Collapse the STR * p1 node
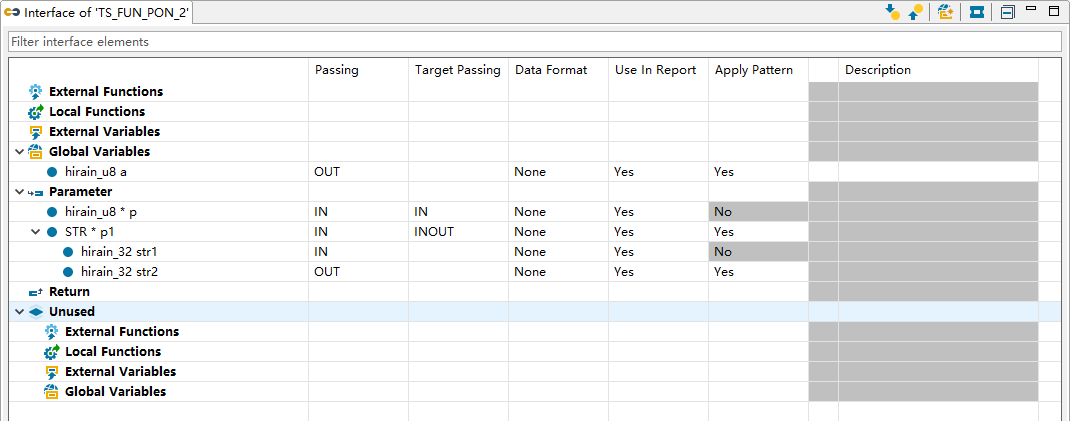Screen dimensions: 1070x421 click(x=37, y=232)
